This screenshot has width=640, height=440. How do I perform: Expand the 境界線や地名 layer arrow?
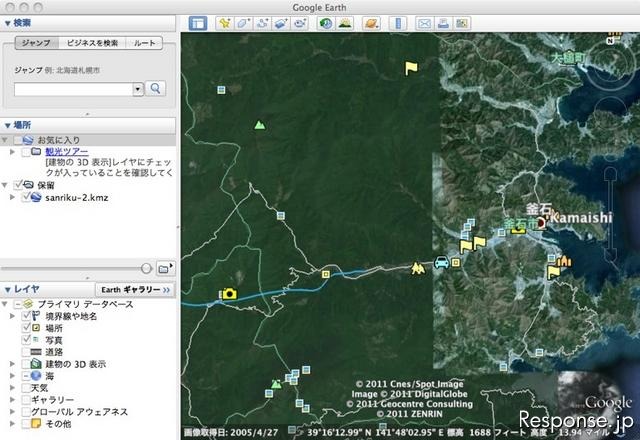[12, 316]
